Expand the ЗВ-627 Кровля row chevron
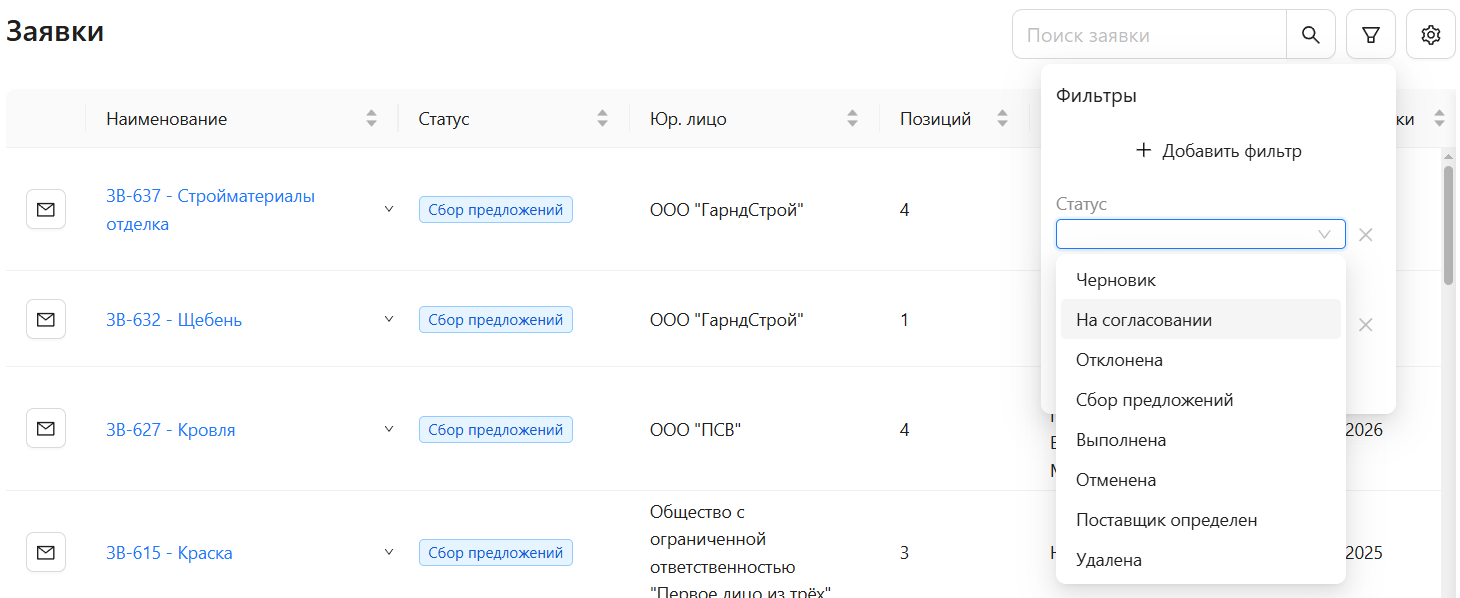 [389, 429]
